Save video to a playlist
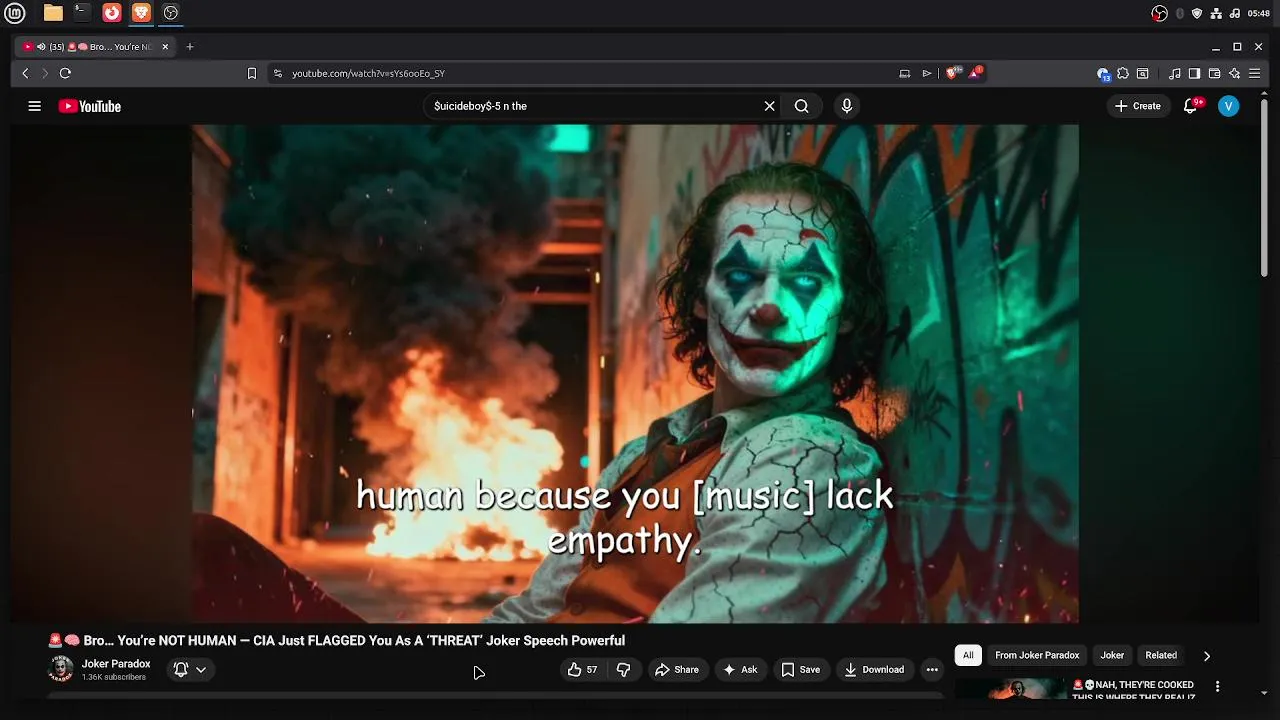The height and width of the screenshot is (720, 1280). [801, 670]
